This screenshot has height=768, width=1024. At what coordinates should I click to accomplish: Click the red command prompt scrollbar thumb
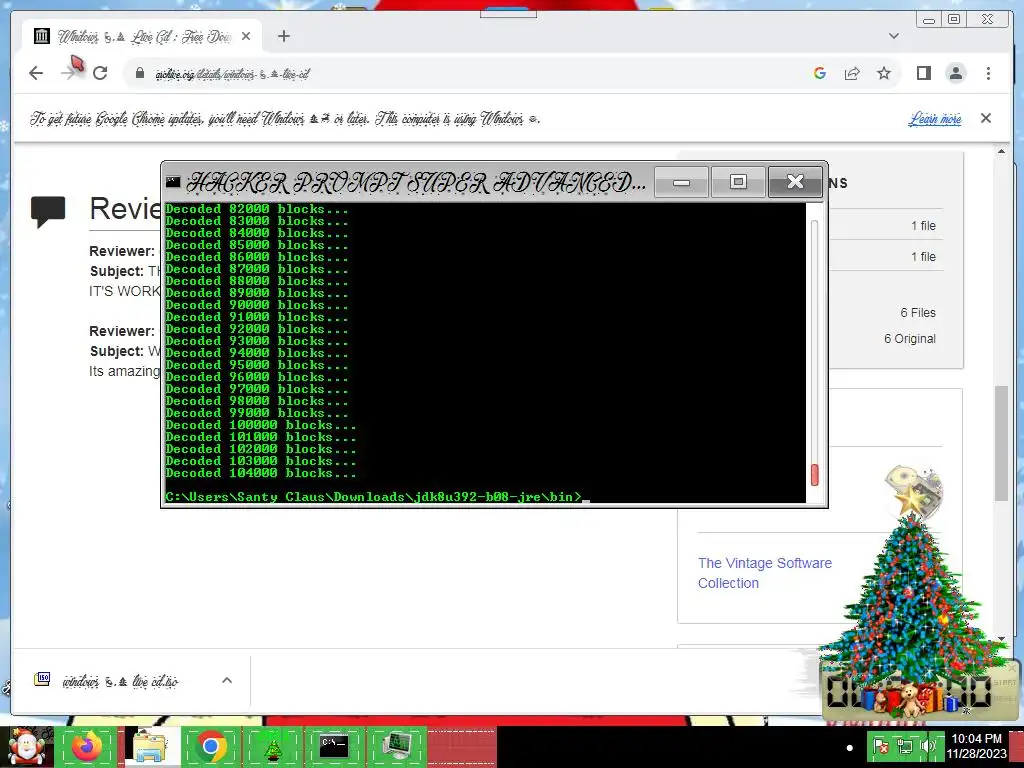(814, 475)
